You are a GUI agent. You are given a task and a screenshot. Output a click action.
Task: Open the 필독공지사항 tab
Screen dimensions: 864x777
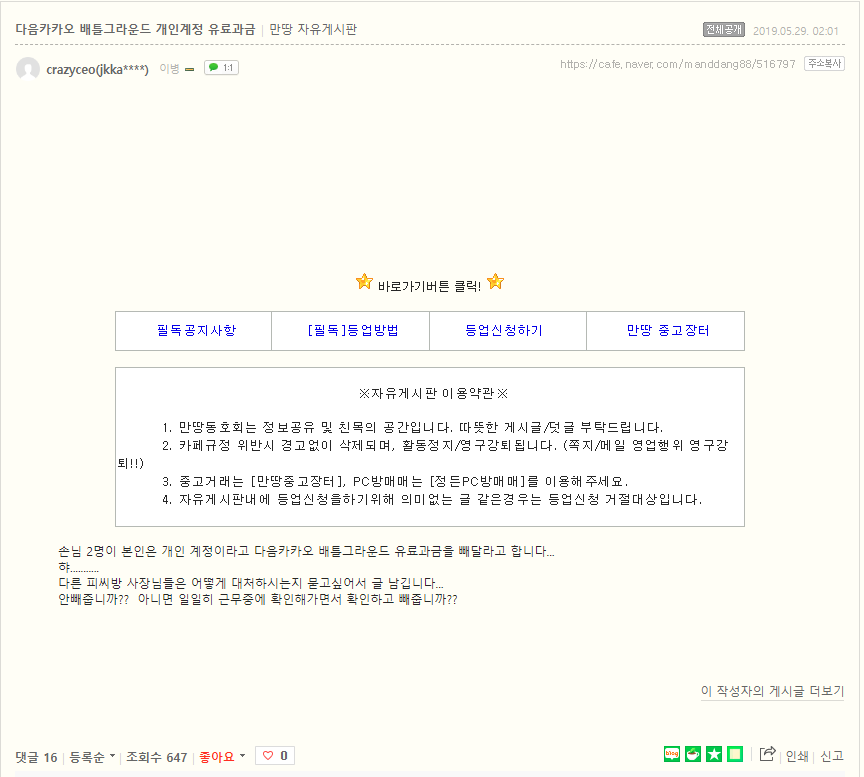(x=194, y=331)
